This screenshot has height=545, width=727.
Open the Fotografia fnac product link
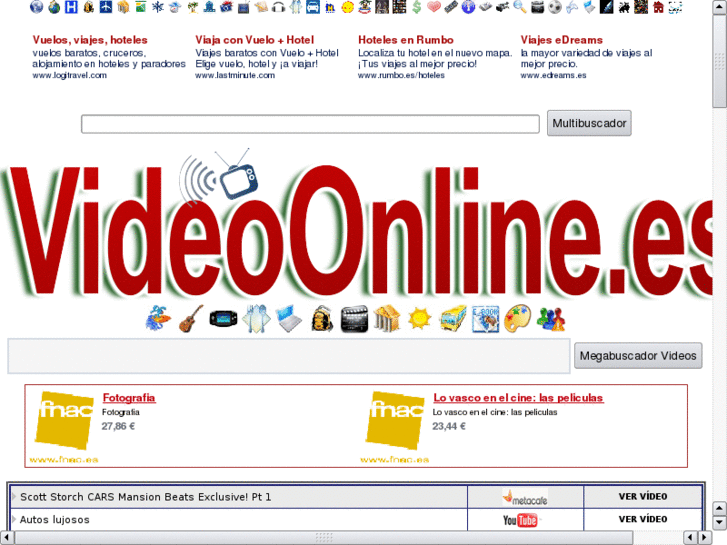point(129,398)
